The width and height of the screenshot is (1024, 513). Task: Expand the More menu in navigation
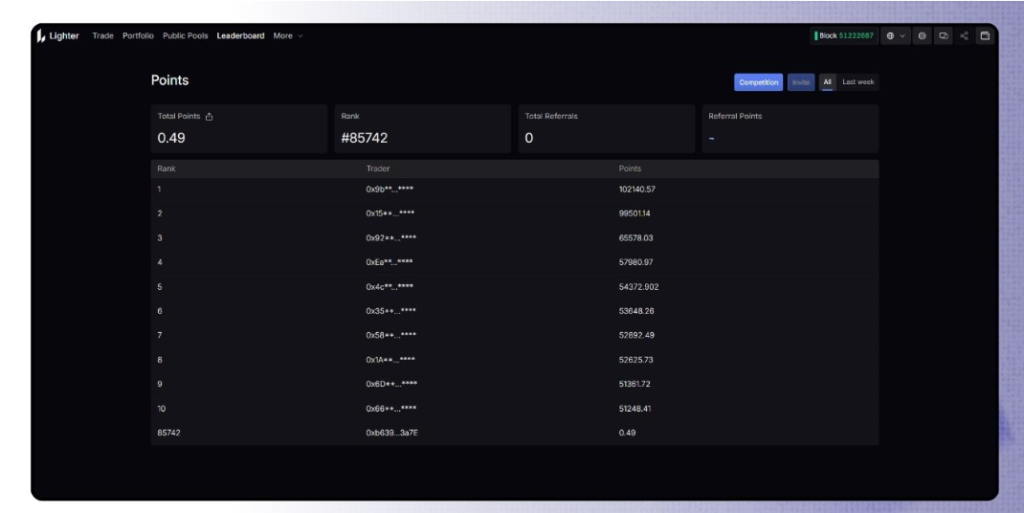(287, 36)
